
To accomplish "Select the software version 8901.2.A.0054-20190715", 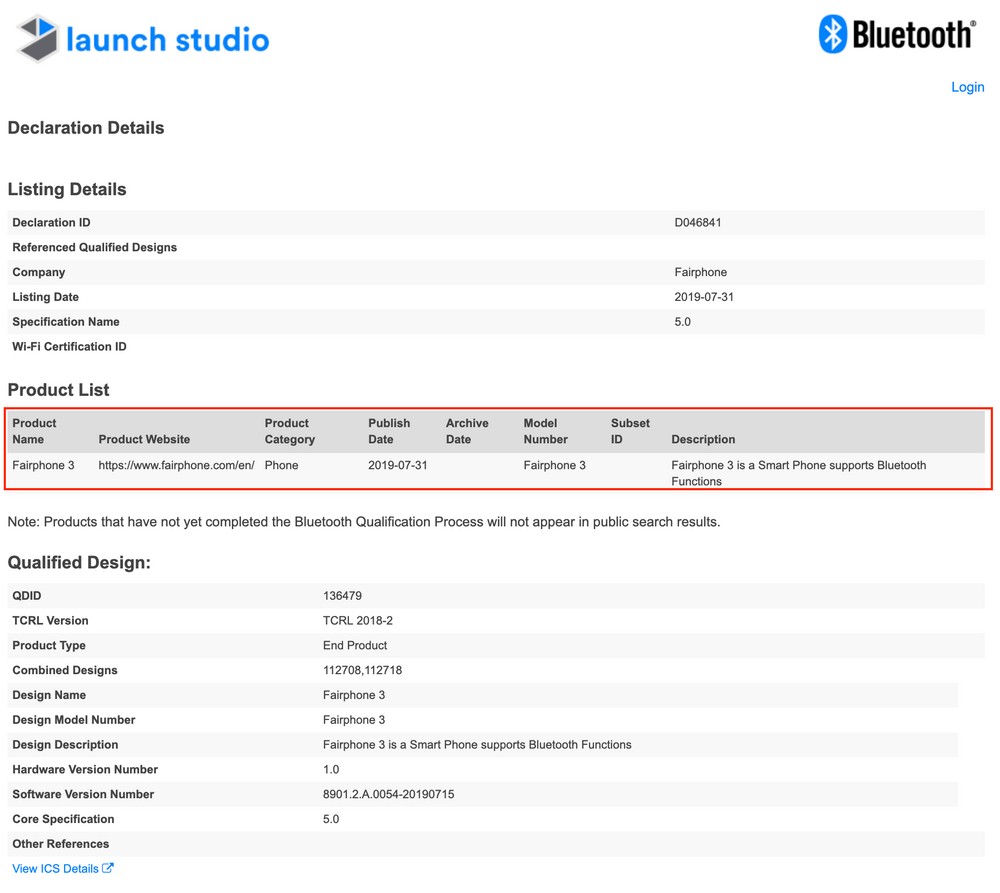I will pyautogui.click(x=388, y=795).
